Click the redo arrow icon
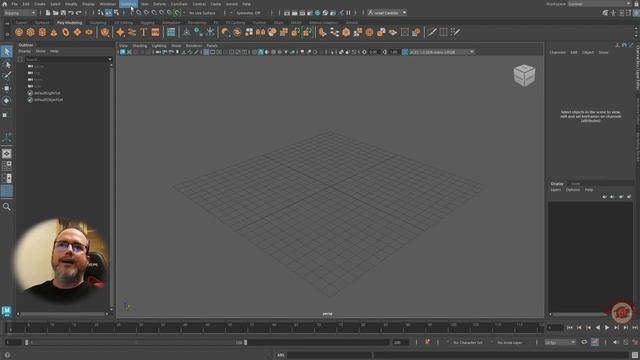640x360 pixels. [x=79, y=13]
